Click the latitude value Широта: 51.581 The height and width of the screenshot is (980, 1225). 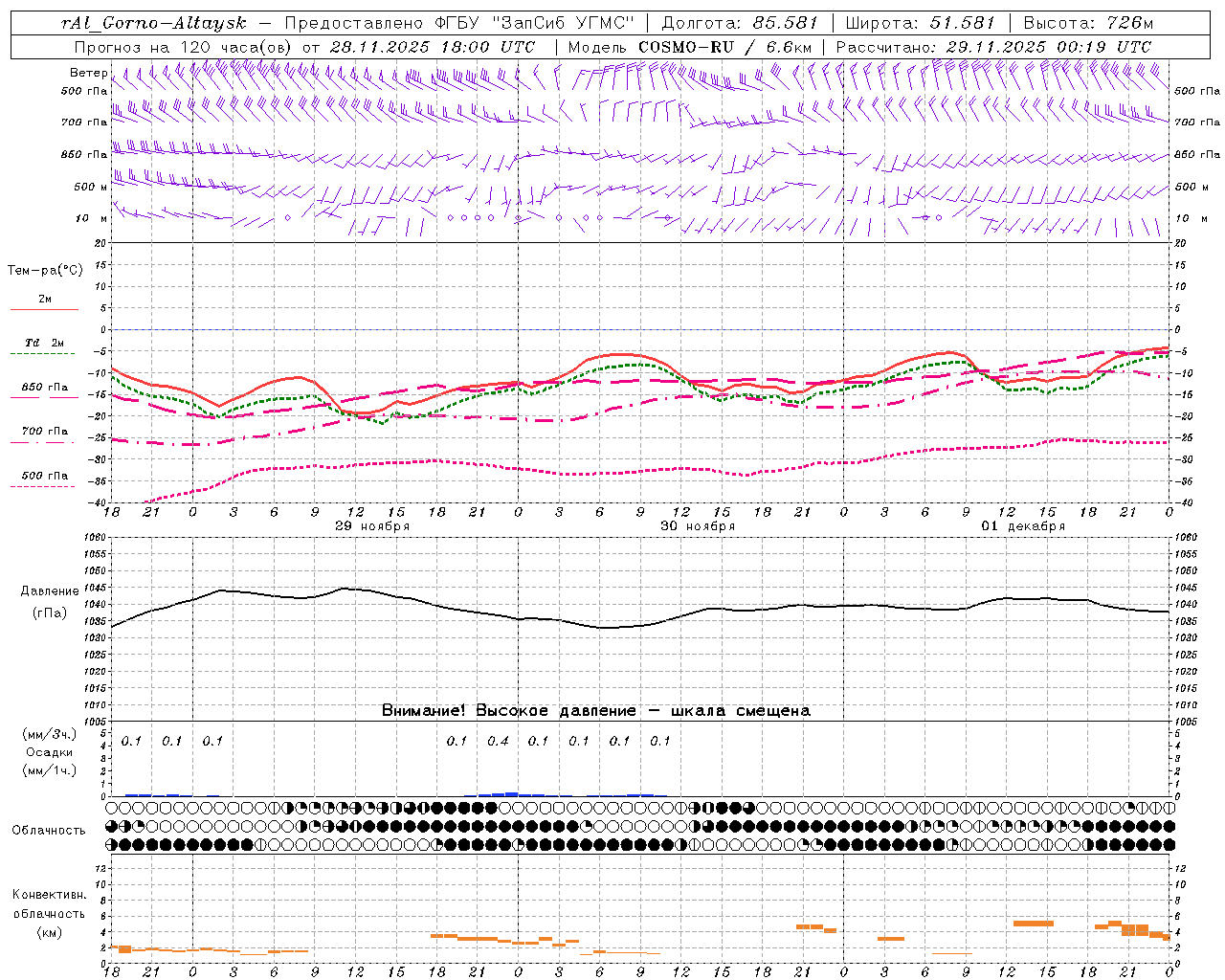tap(921, 23)
